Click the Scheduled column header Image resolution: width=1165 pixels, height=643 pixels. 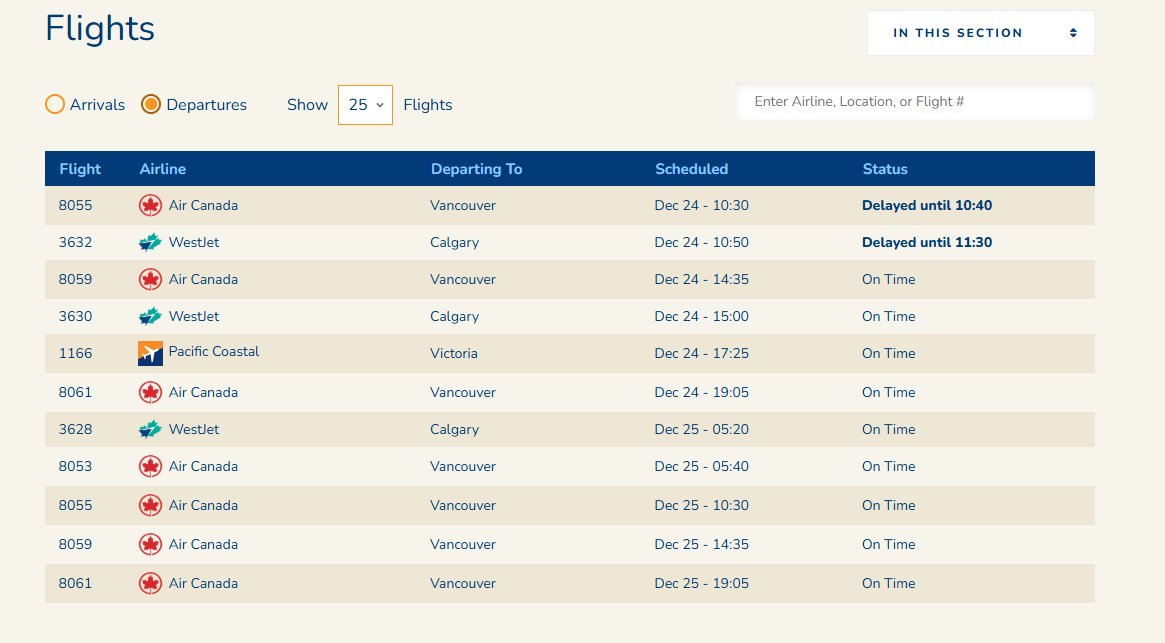click(691, 169)
